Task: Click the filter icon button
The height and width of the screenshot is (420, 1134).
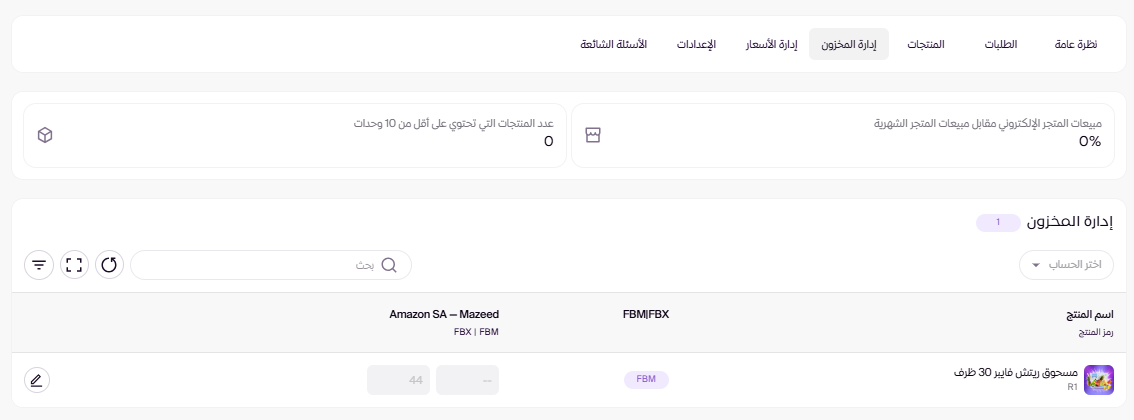Action: pyautogui.click(x=39, y=265)
